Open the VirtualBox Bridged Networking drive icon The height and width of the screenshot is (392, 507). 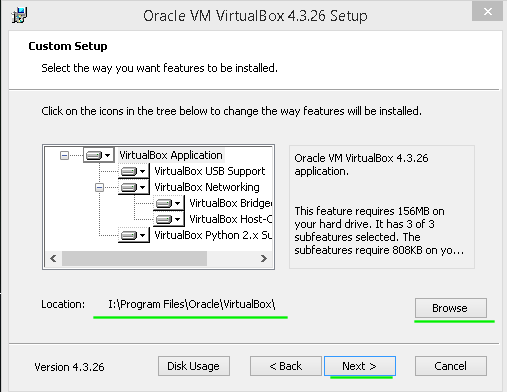point(168,203)
